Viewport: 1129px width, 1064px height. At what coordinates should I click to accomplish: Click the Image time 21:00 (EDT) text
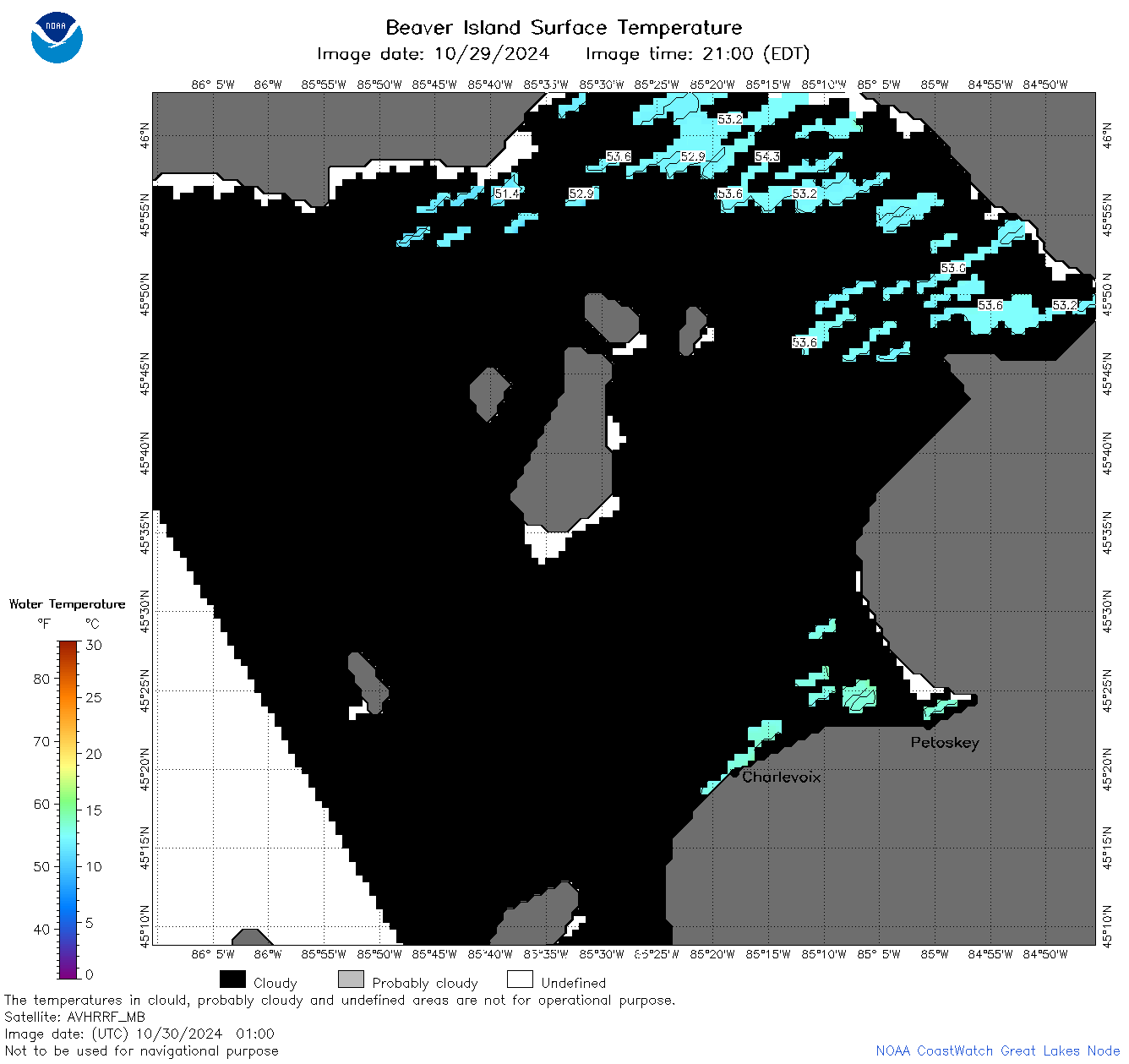(x=697, y=54)
